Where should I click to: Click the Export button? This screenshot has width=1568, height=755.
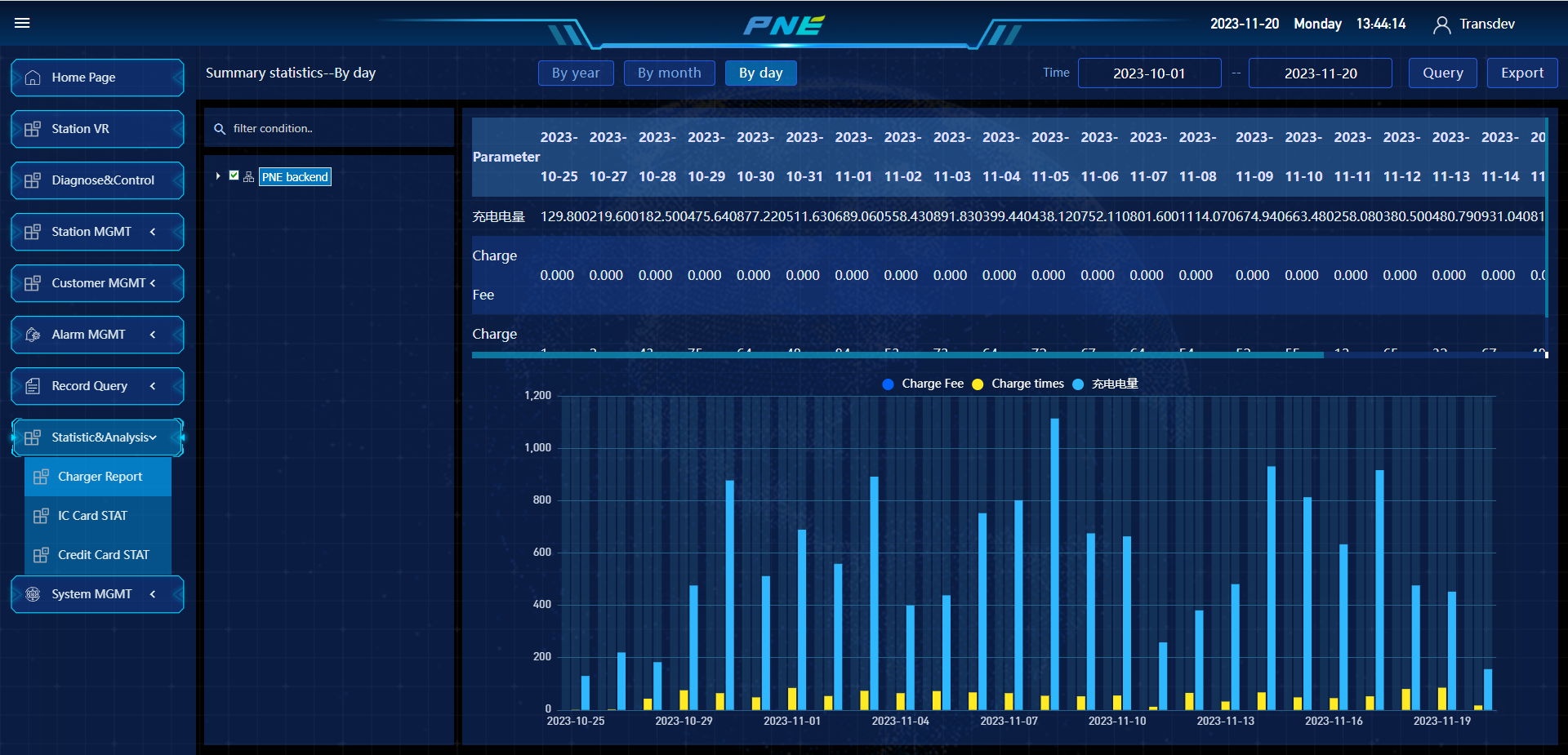(x=1522, y=73)
